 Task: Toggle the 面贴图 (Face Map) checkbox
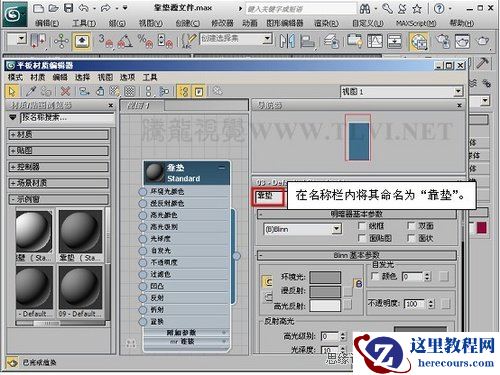[x=362, y=238]
